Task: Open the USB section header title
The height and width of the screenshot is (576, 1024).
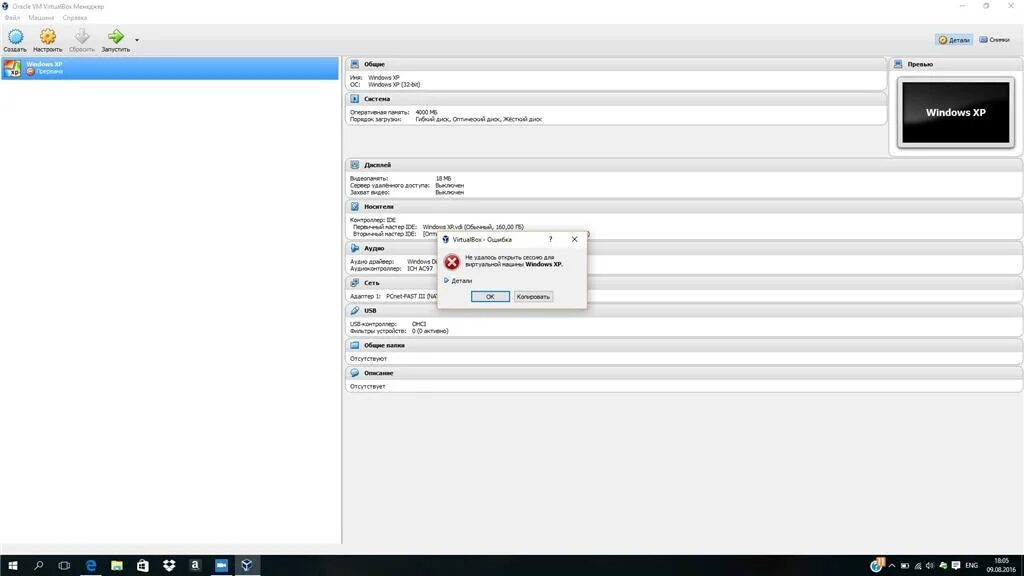Action: [370, 310]
